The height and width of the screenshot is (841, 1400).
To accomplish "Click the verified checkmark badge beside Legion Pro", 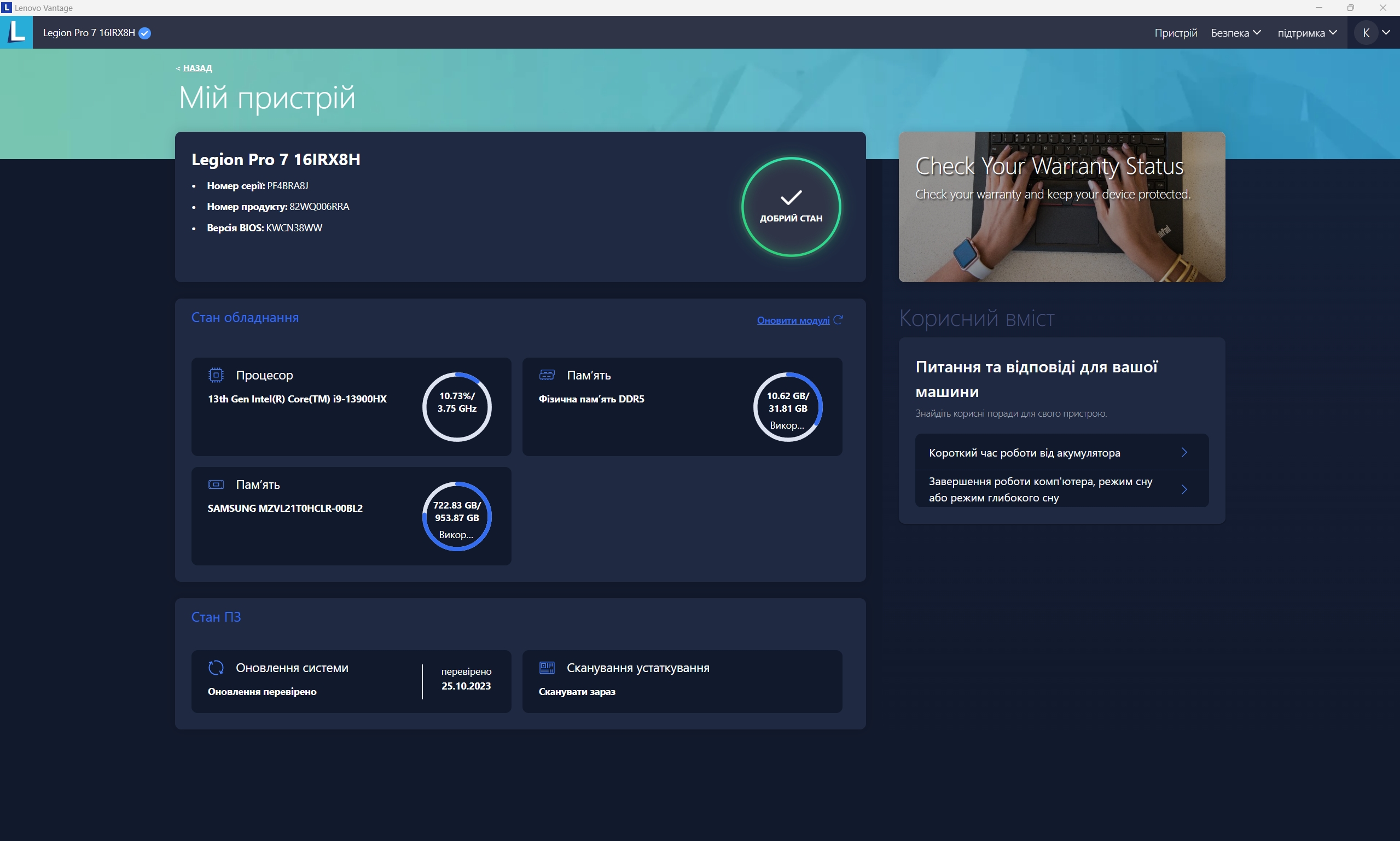I will 144,33.
